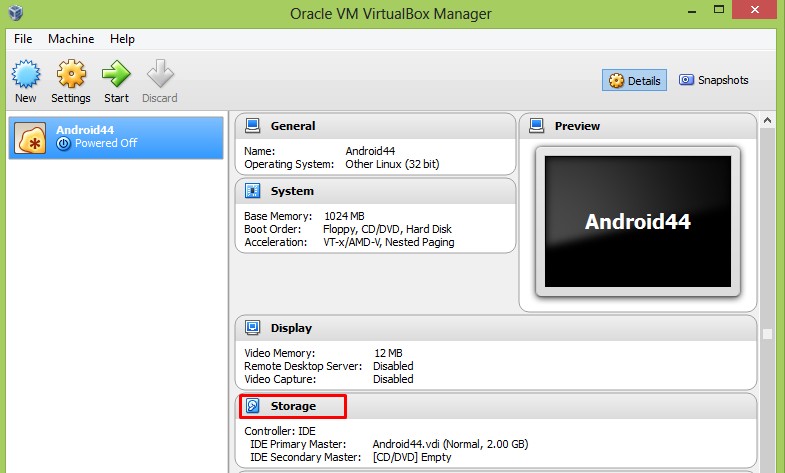Click the Details gear icon
Viewport: 785px width, 473px height.
pyautogui.click(x=616, y=81)
